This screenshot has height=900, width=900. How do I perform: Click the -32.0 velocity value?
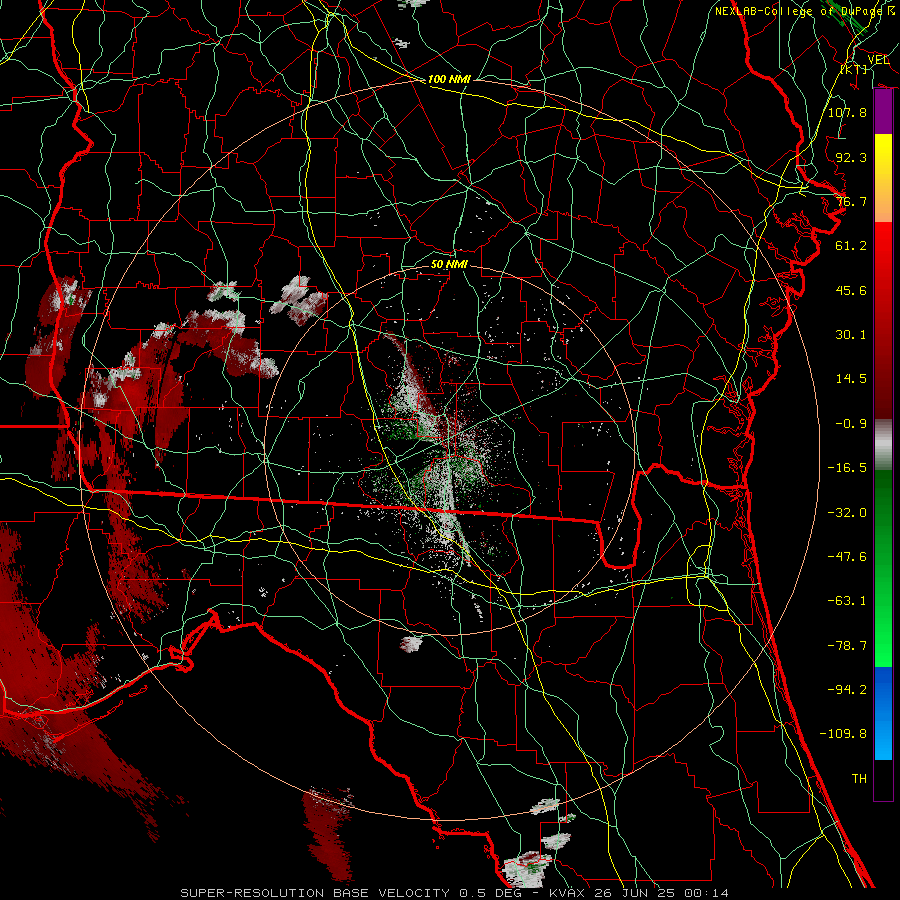(x=847, y=513)
